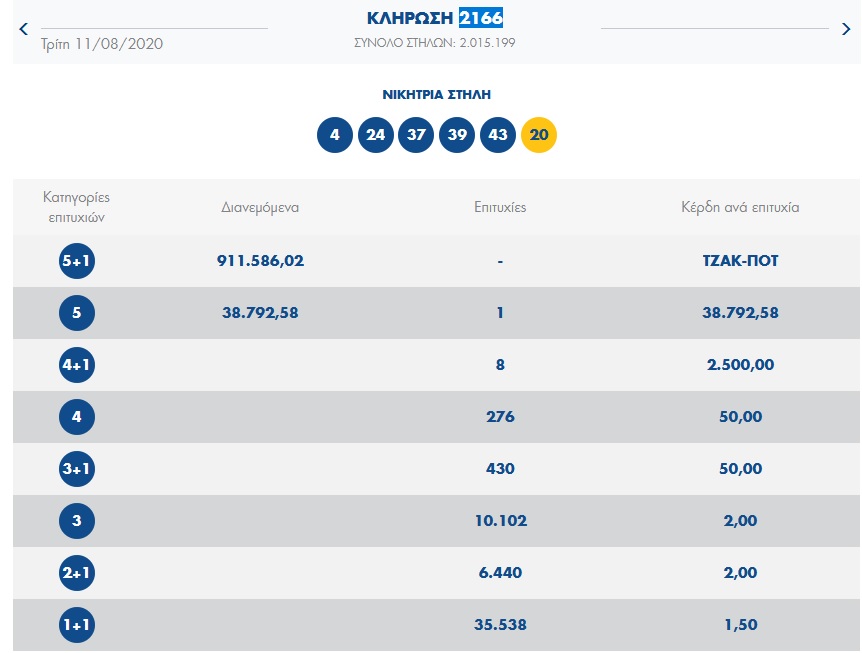Click the ΚΛΗΡΩΣΗ draw title

pyautogui.click(x=410, y=17)
